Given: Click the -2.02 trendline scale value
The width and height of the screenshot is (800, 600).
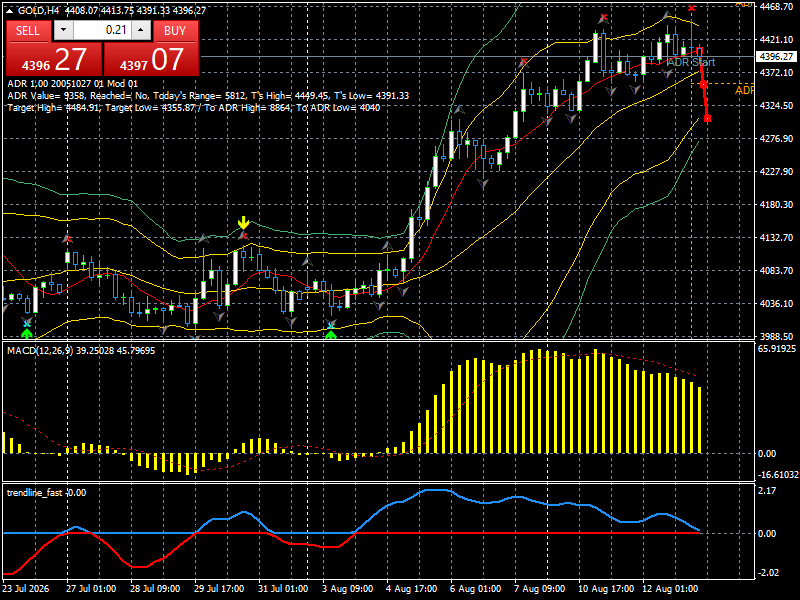Looking at the screenshot, I should click(x=767, y=573).
